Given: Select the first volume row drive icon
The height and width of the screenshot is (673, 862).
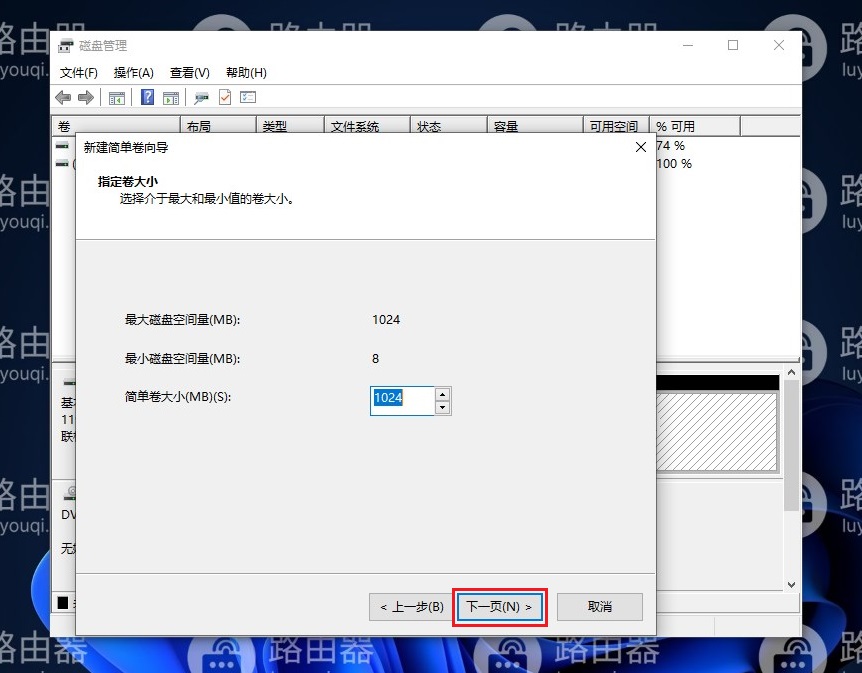Looking at the screenshot, I should 62,146.
